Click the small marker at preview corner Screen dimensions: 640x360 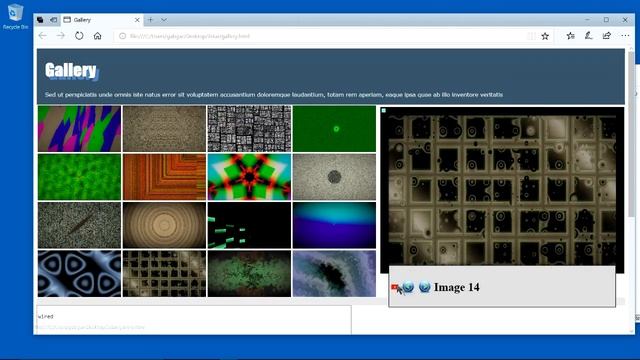[x=384, y=110]
